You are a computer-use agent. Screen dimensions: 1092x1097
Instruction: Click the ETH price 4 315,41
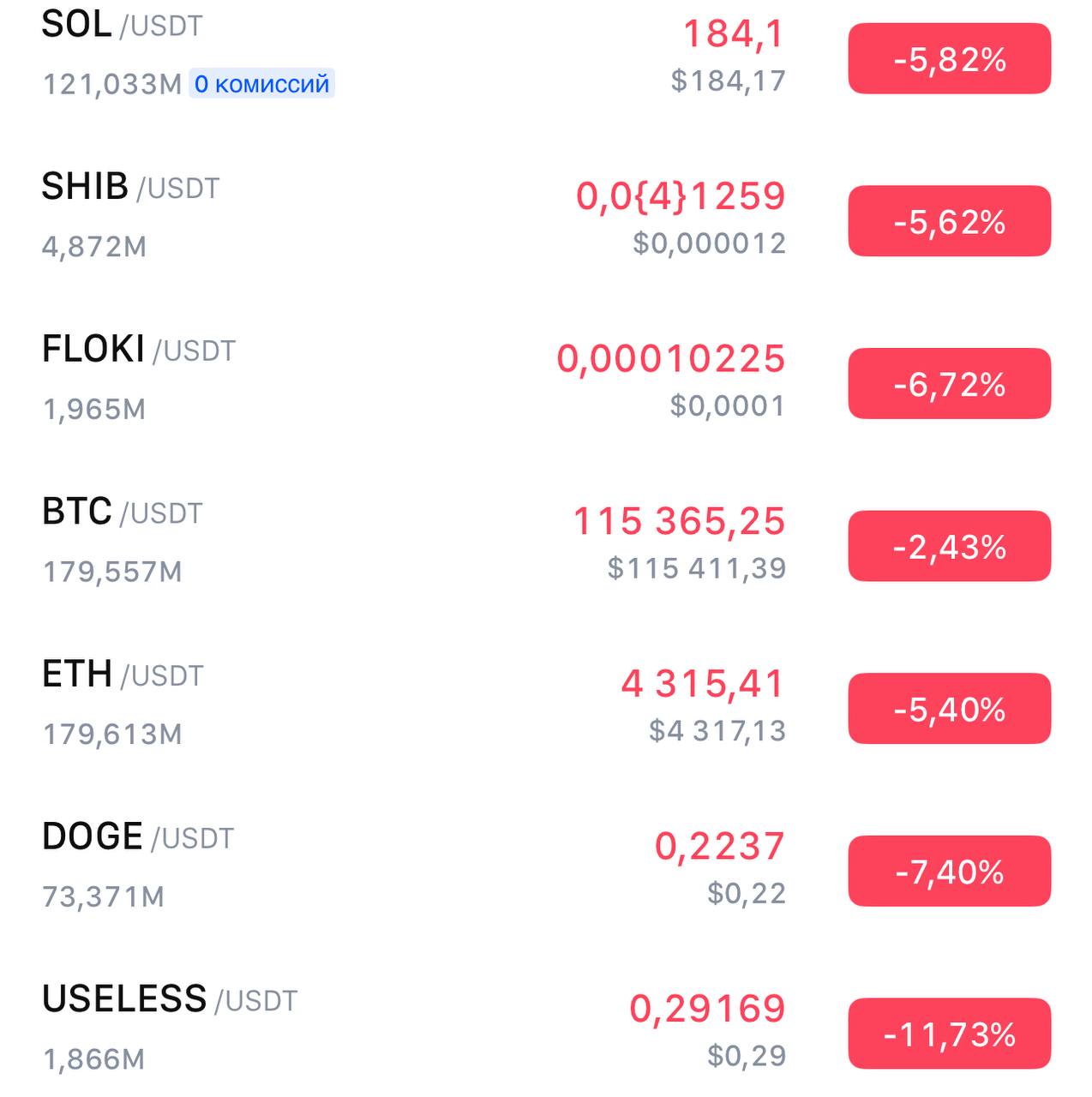click(x=703, y=684)
